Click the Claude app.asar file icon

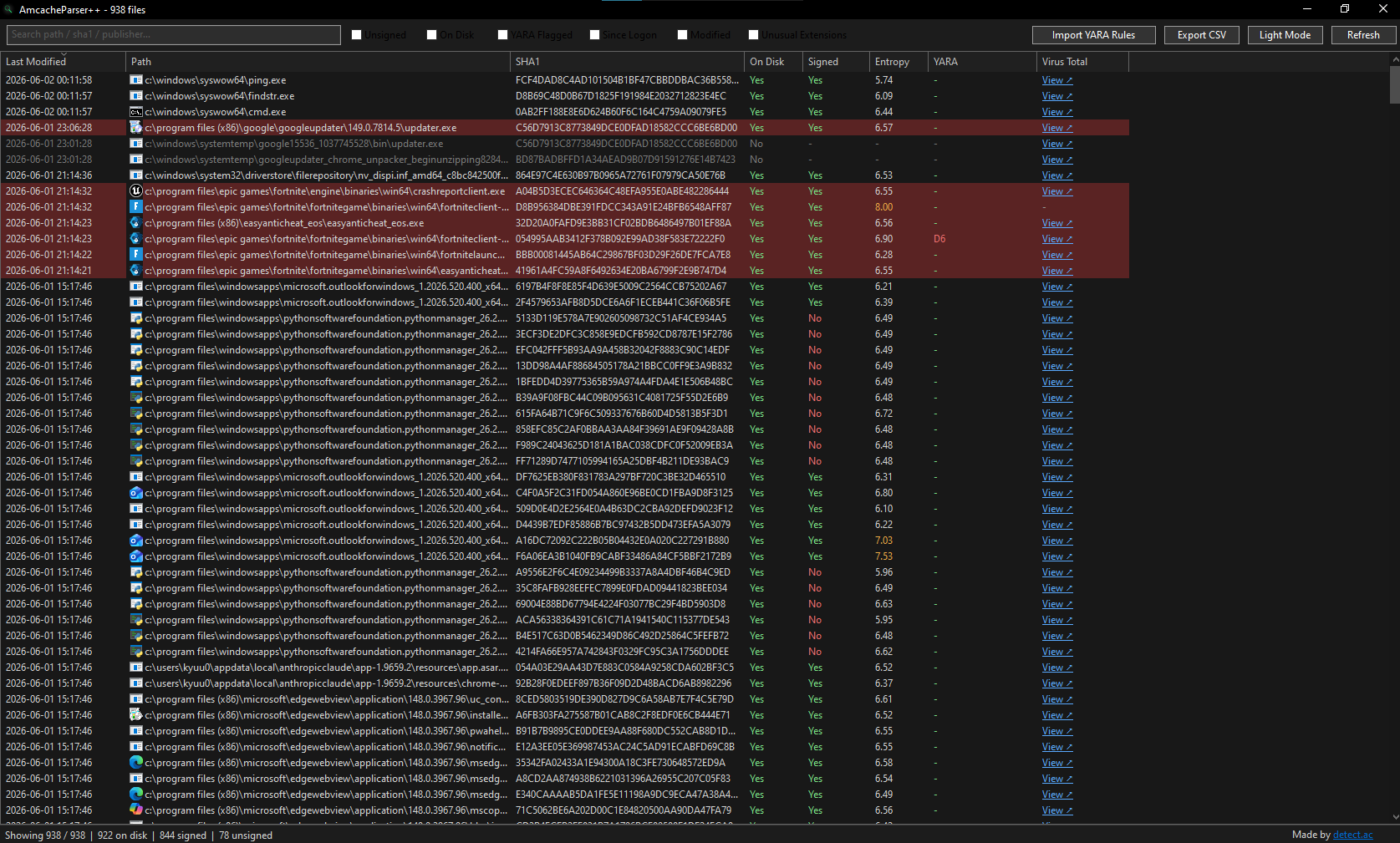click(135, 668)
